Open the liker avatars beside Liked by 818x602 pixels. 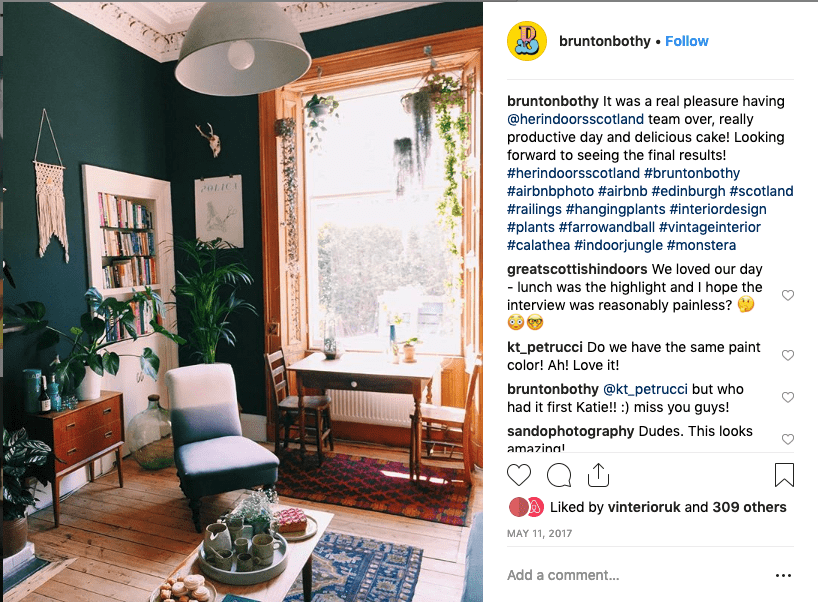[x=526, y=507]
